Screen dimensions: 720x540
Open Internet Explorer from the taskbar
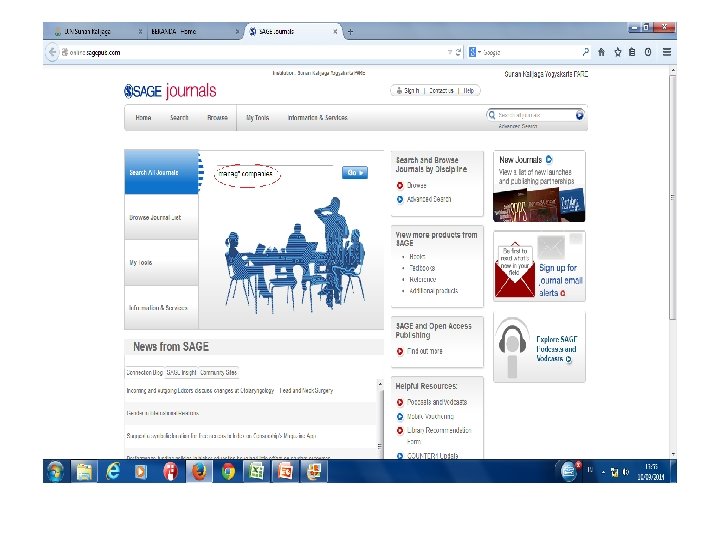click(113, 472)
